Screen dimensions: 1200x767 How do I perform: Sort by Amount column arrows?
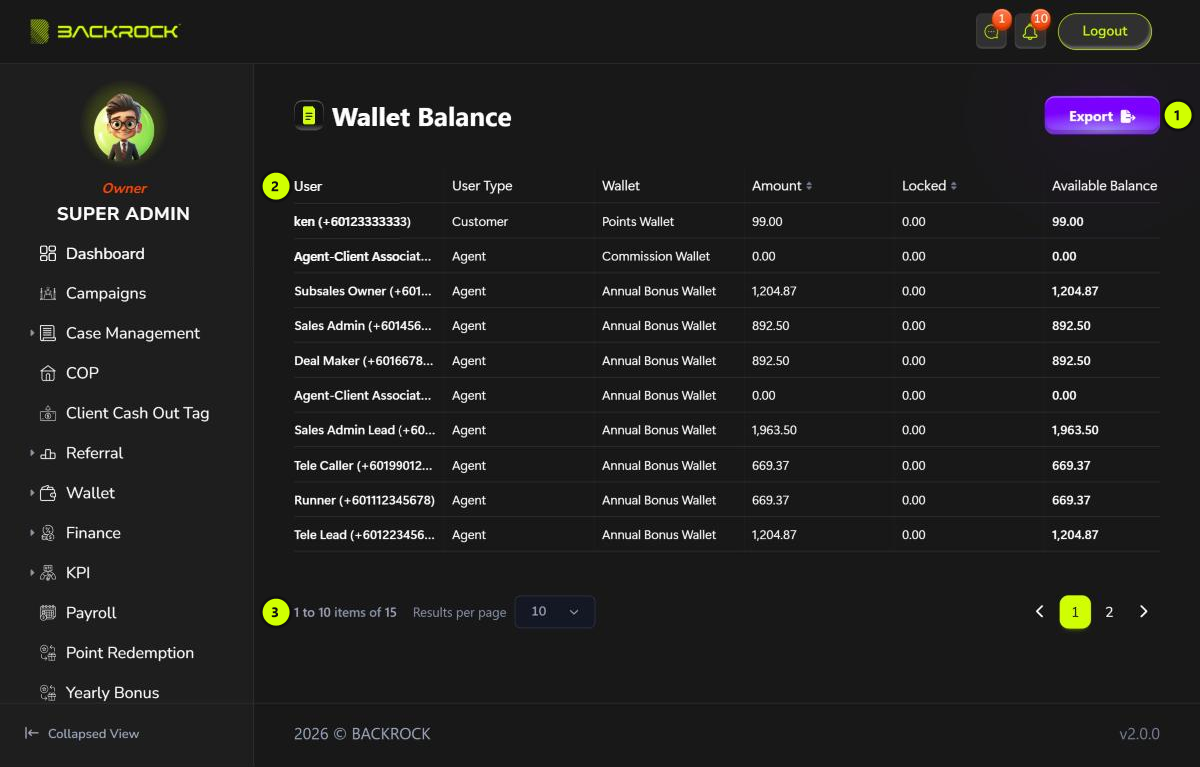[809, 186]
